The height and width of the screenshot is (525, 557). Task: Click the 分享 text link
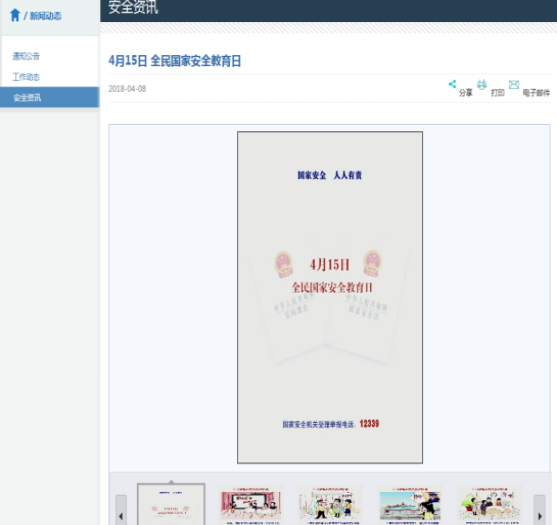click(x=466, y=93)
